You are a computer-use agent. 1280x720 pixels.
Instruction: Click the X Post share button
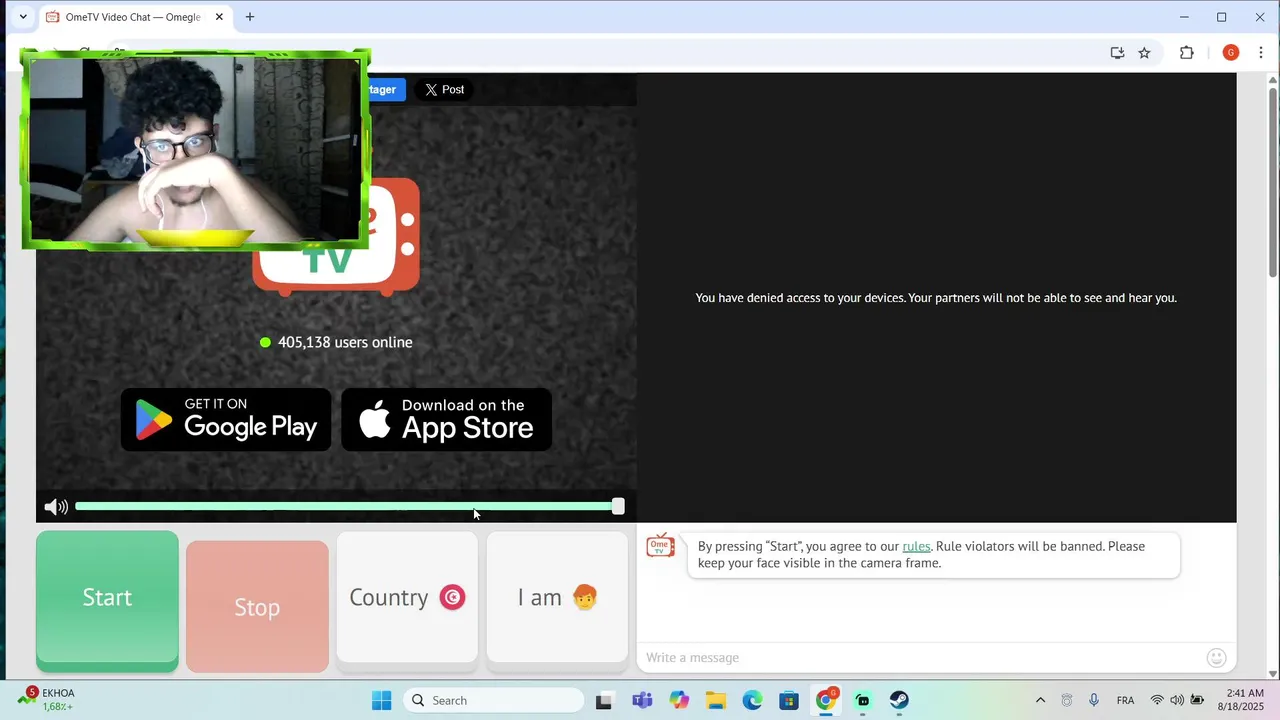(x=444, y=90)
